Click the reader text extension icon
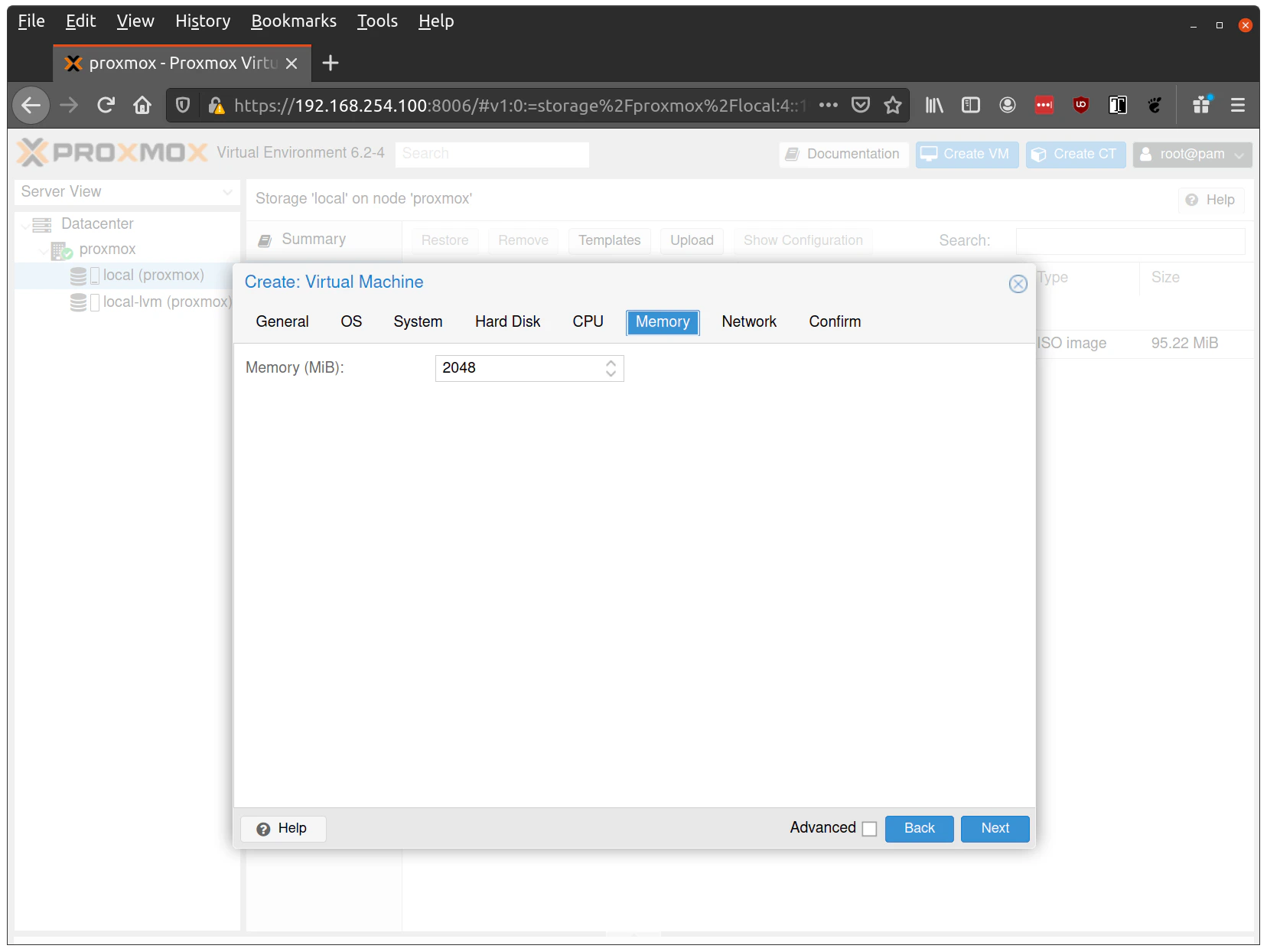The height and width of the screenshot is (952, 1267). 1118,106
